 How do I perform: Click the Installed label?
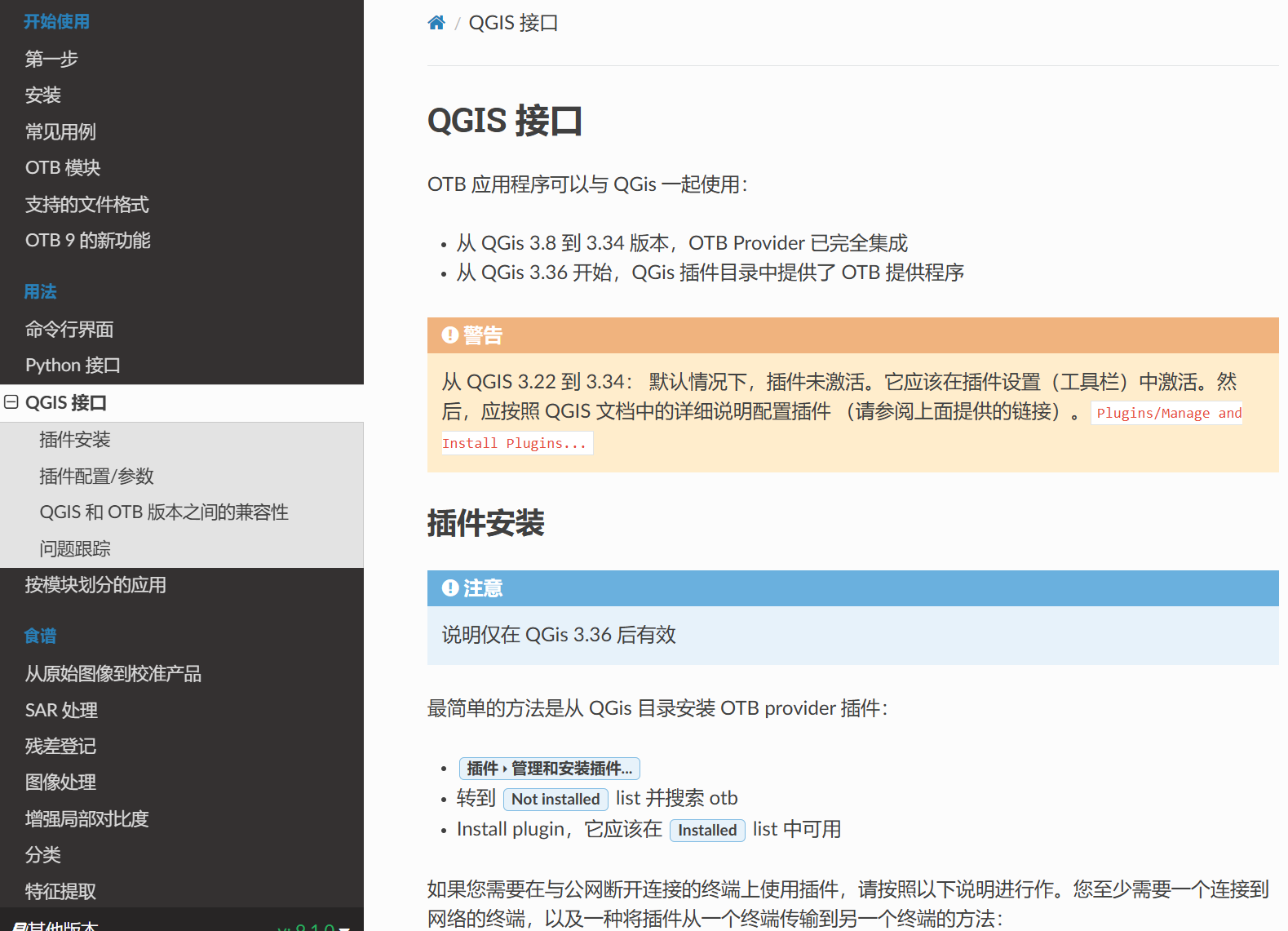point(707,830)
